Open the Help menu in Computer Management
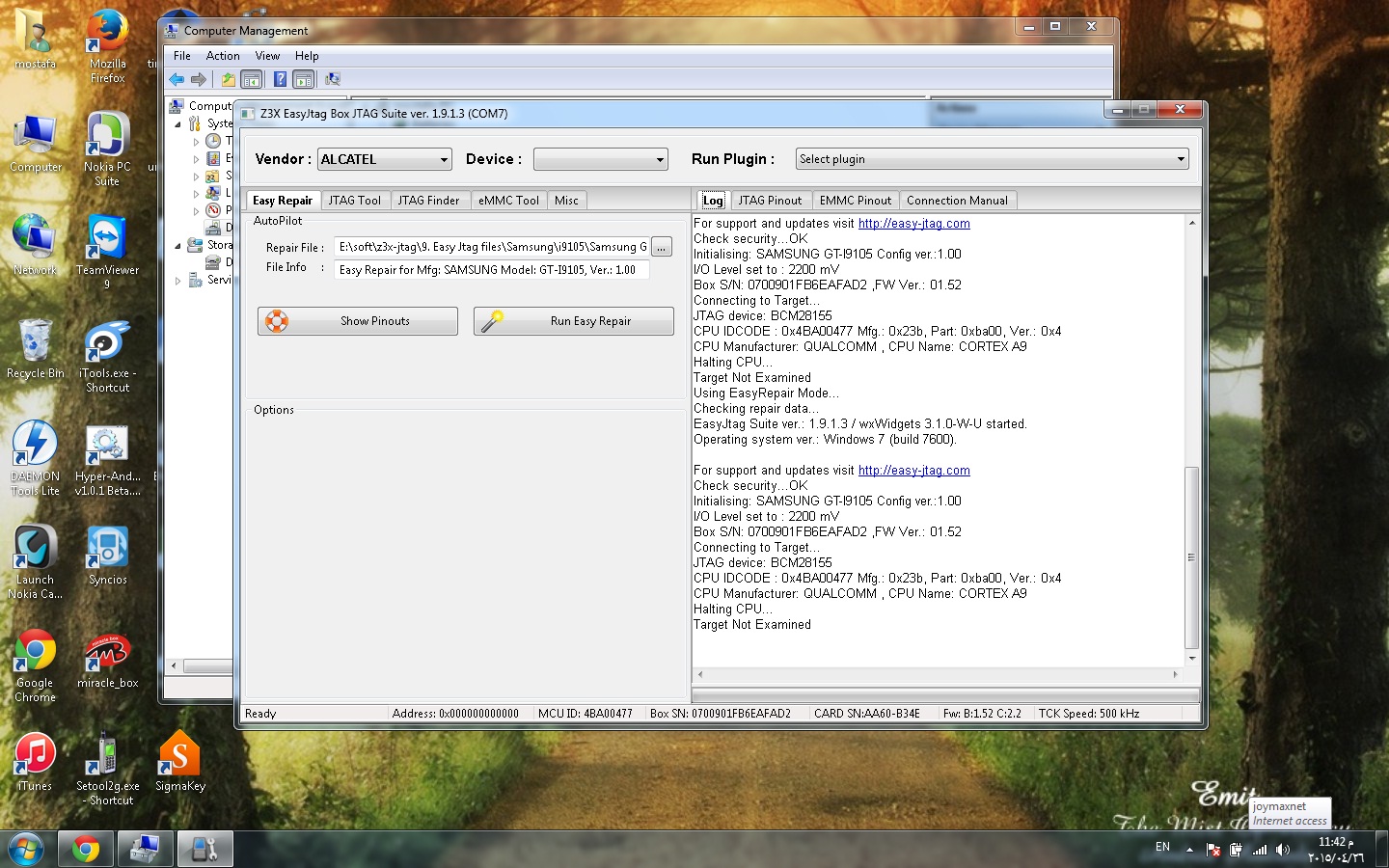The height and width of the screenshot is (868, 1389). (307, 56)
